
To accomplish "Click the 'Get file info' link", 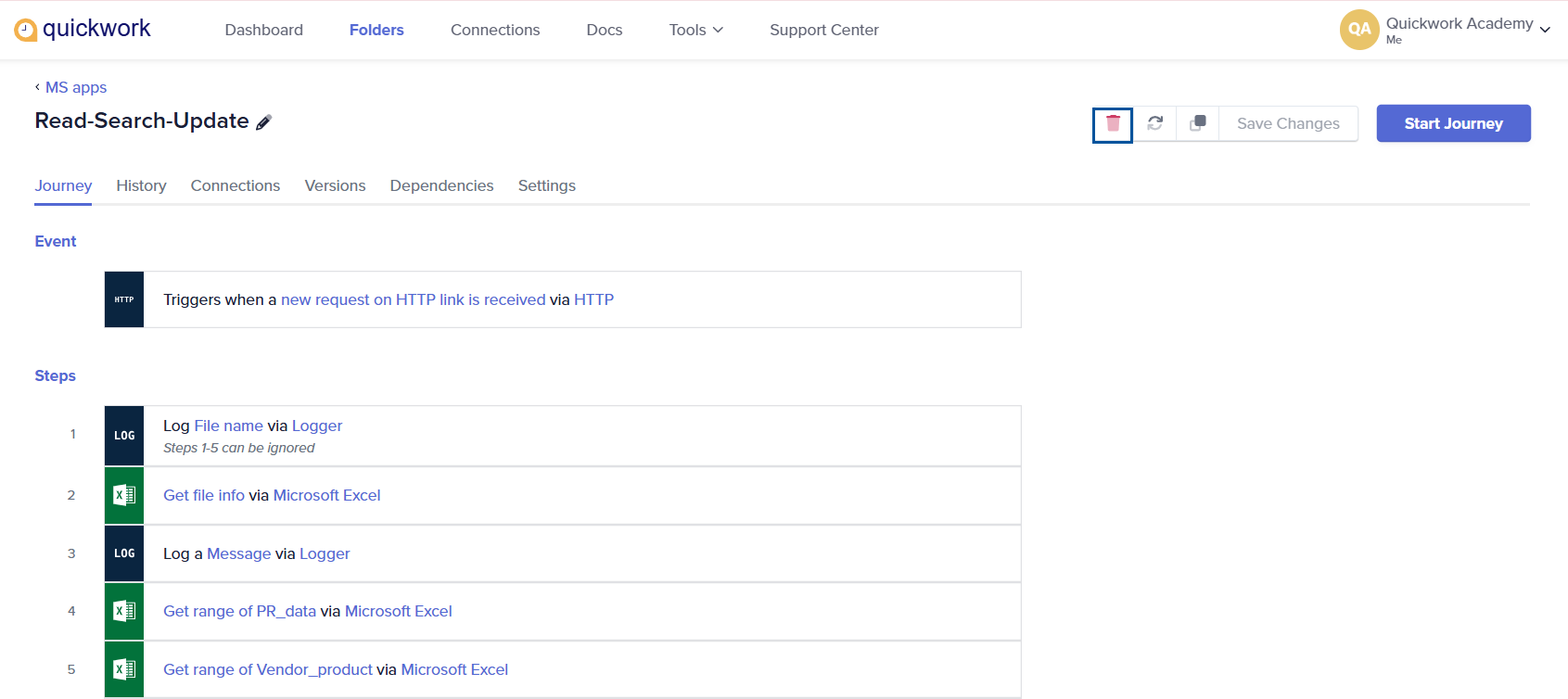I will tap(204, 495).
